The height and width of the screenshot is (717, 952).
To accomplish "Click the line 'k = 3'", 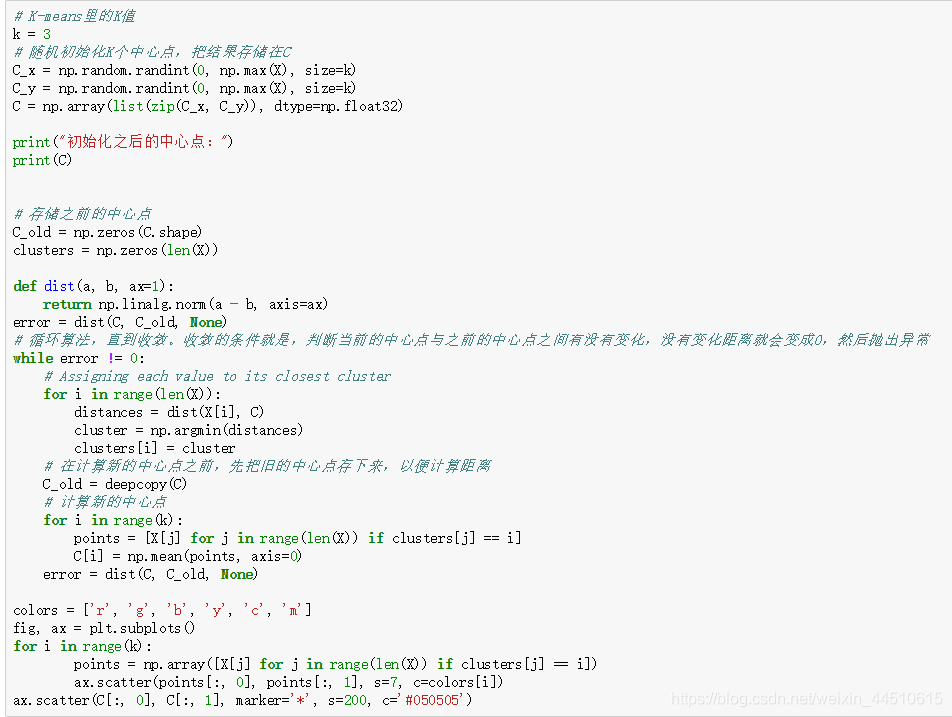I will [32, 34].
